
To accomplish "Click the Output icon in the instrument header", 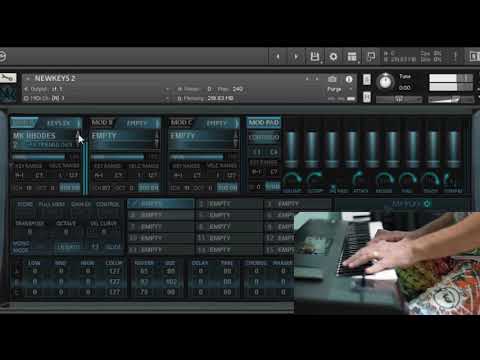I will [26, 89].
